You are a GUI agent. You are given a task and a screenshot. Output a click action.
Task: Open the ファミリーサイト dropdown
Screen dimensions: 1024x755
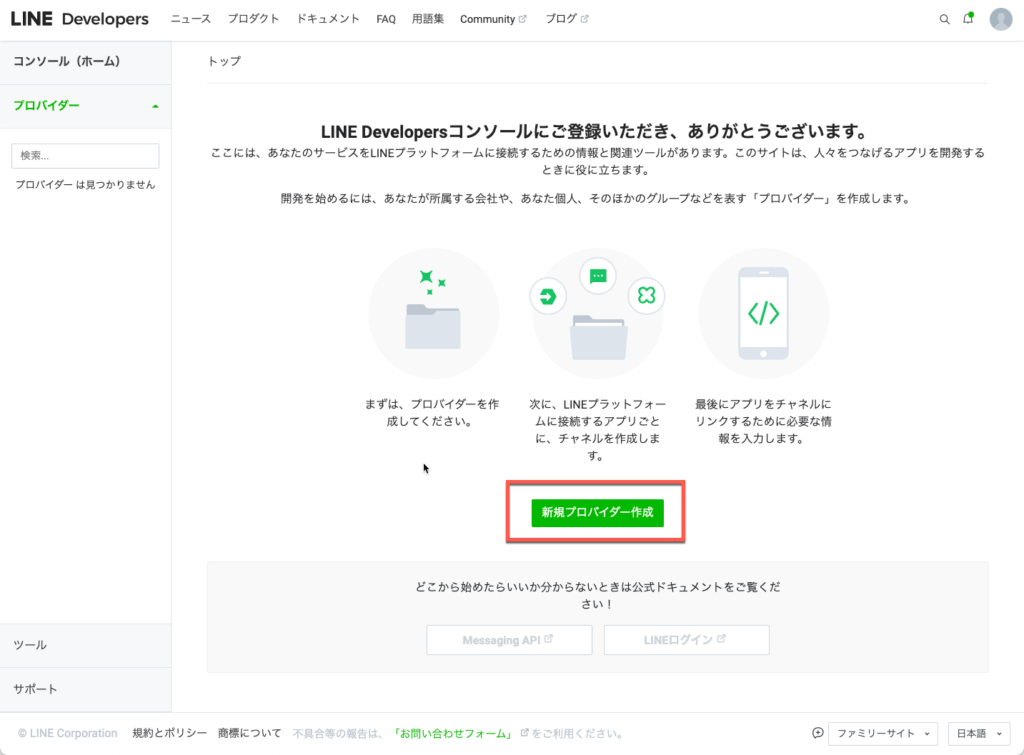pyautogui.click(x=883, y=733)
